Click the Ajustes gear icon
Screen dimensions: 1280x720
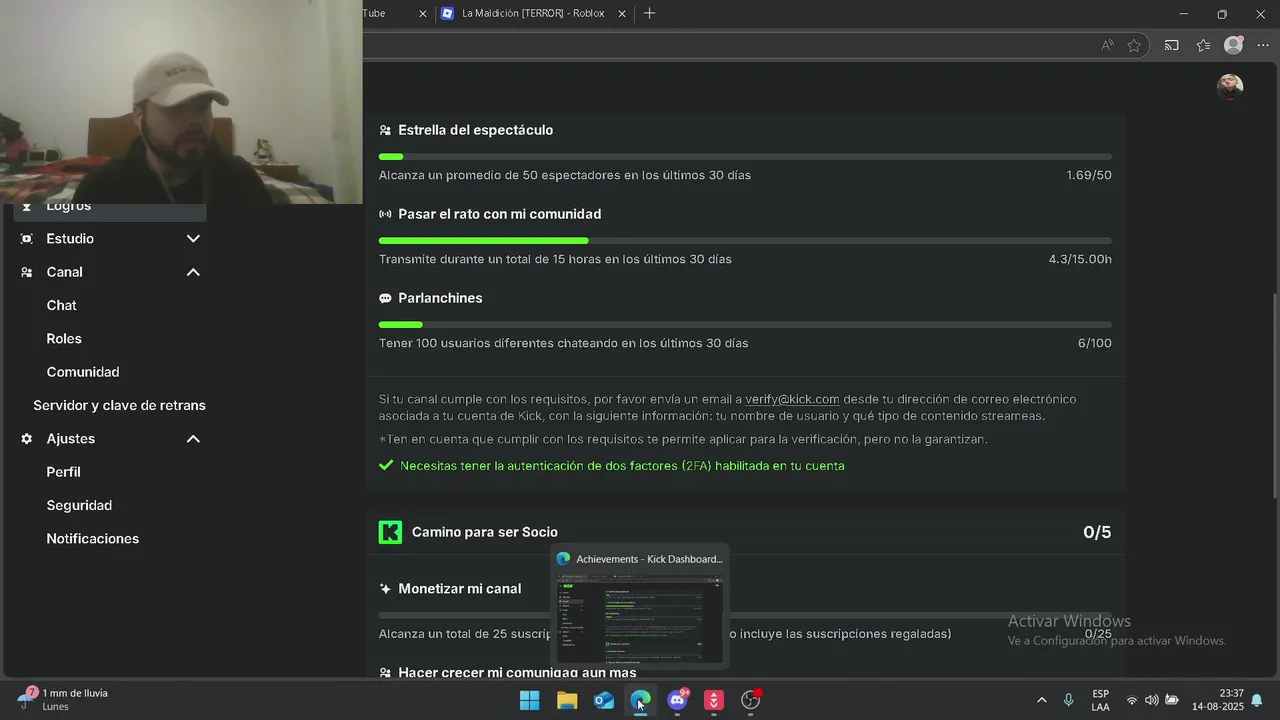pyautogui.click(x=27, y=439)
